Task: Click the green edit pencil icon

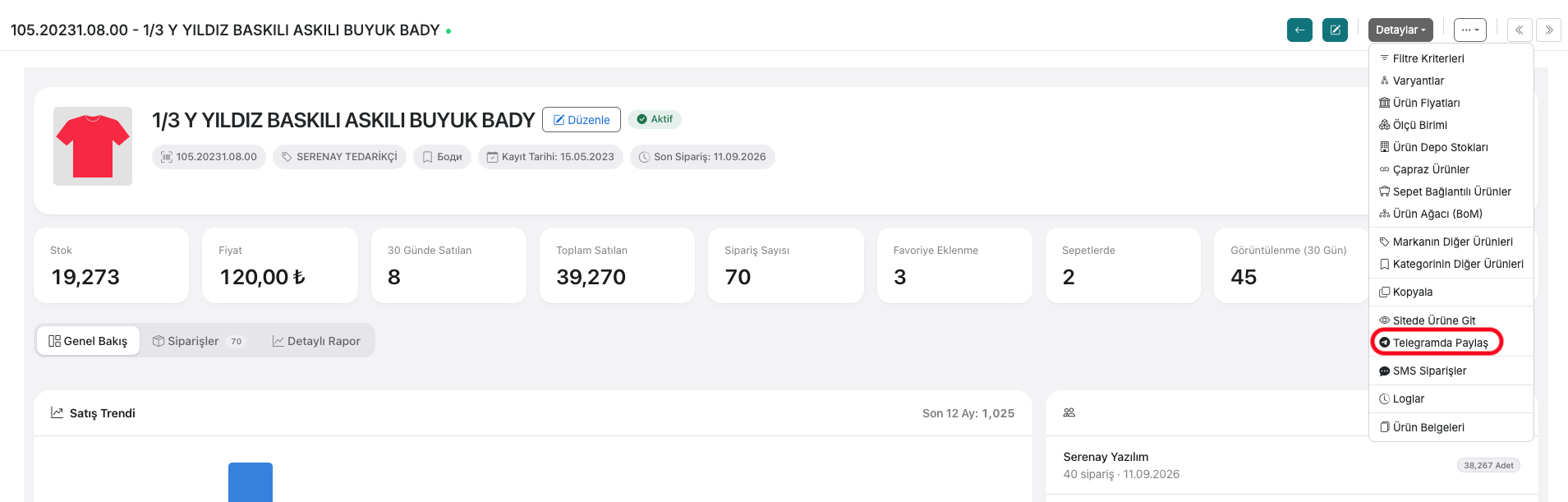Action: click(x=1335, y=30)
